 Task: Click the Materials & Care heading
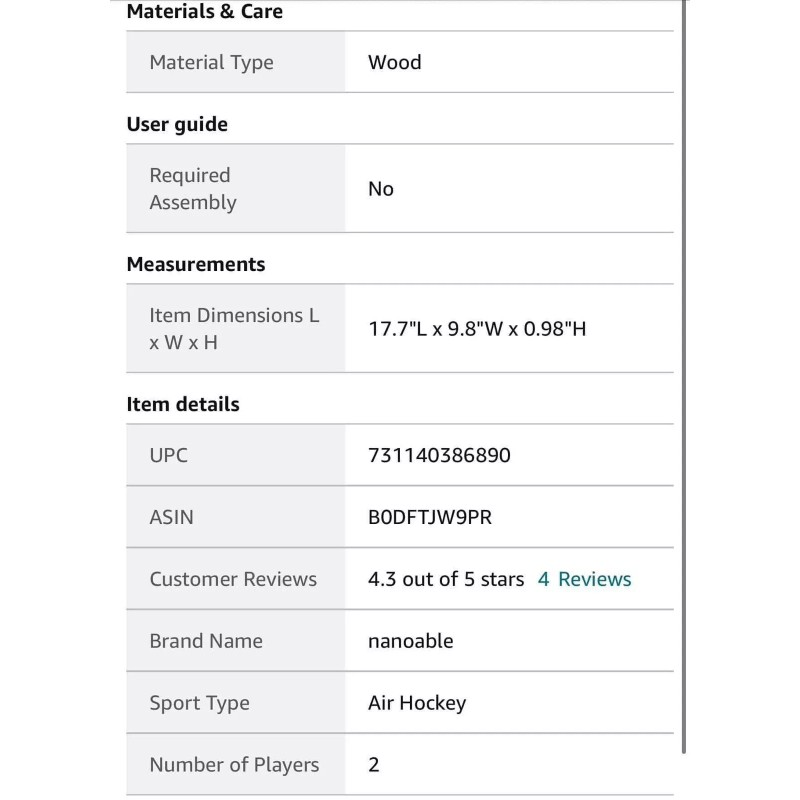pyautogui.click(x=204, y=12)
